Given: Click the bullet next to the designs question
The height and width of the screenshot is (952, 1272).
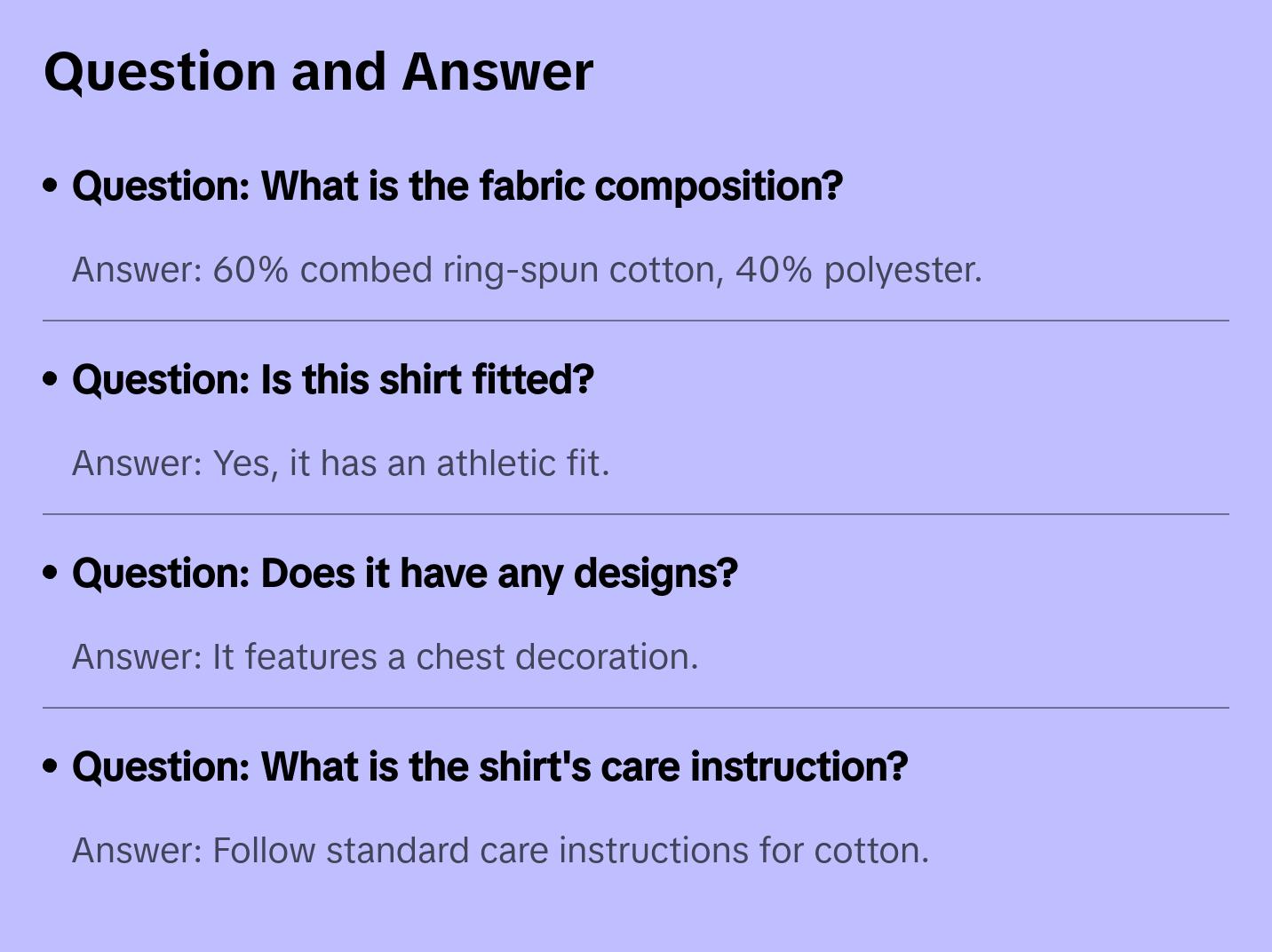Looking at the screenshot, I should tap(51, 573).
